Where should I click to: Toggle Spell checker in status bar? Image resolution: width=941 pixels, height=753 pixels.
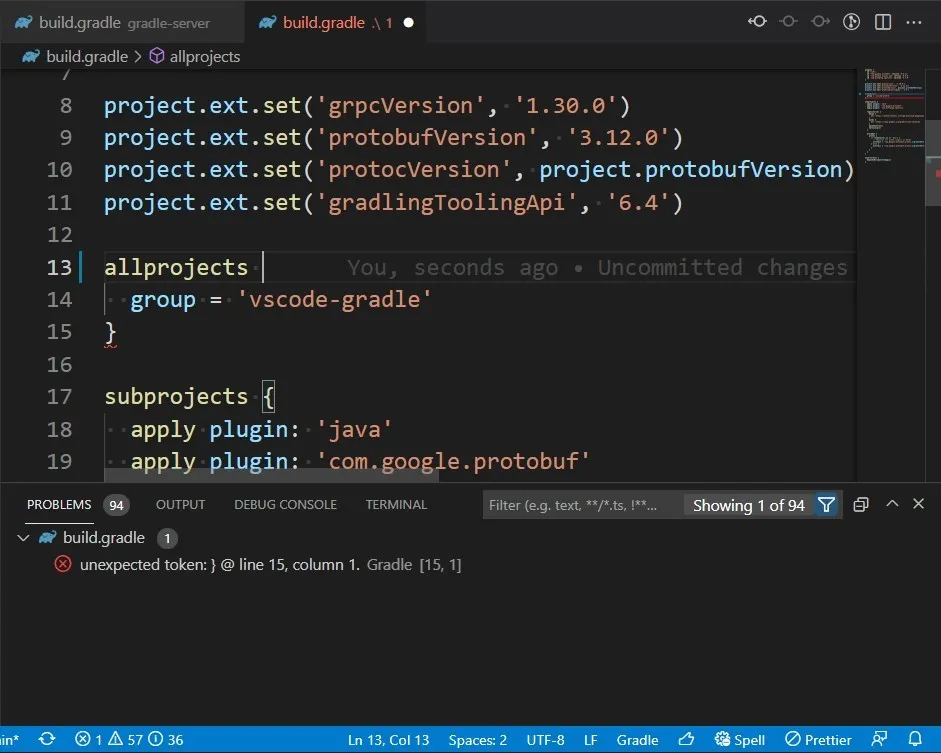[x=739, y=739]
